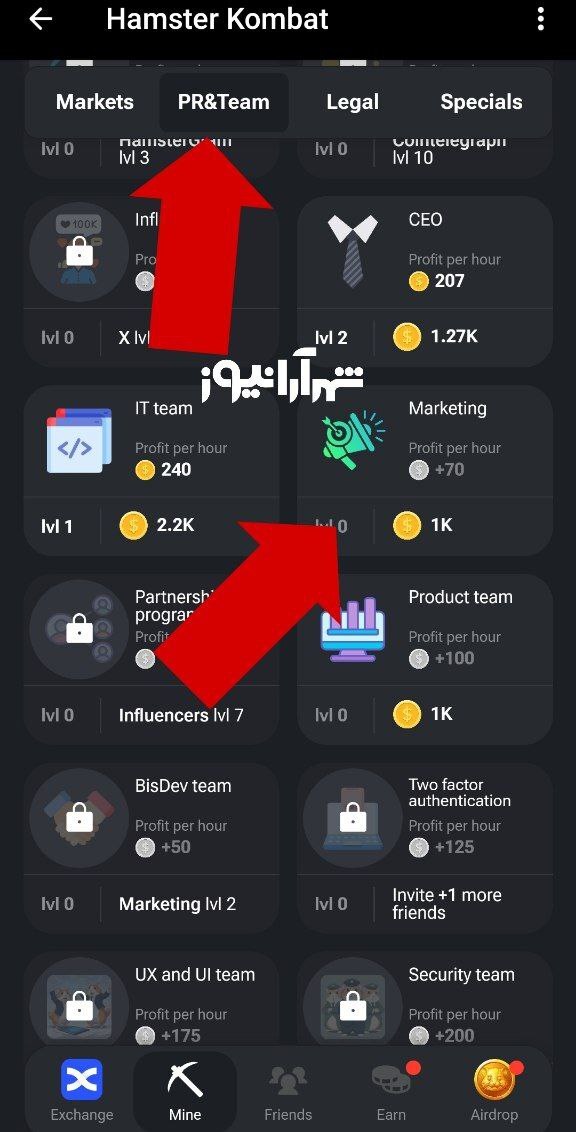Select the PR&Team tab

tap(224, 102)
